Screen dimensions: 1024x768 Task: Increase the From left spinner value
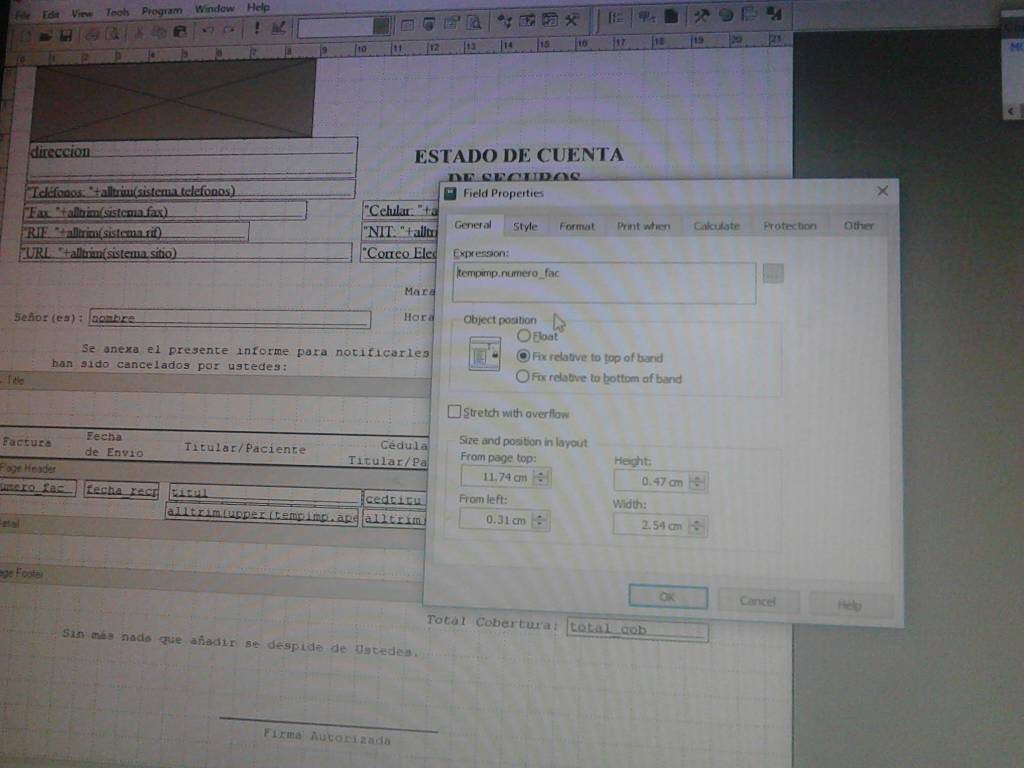(539, 516)
